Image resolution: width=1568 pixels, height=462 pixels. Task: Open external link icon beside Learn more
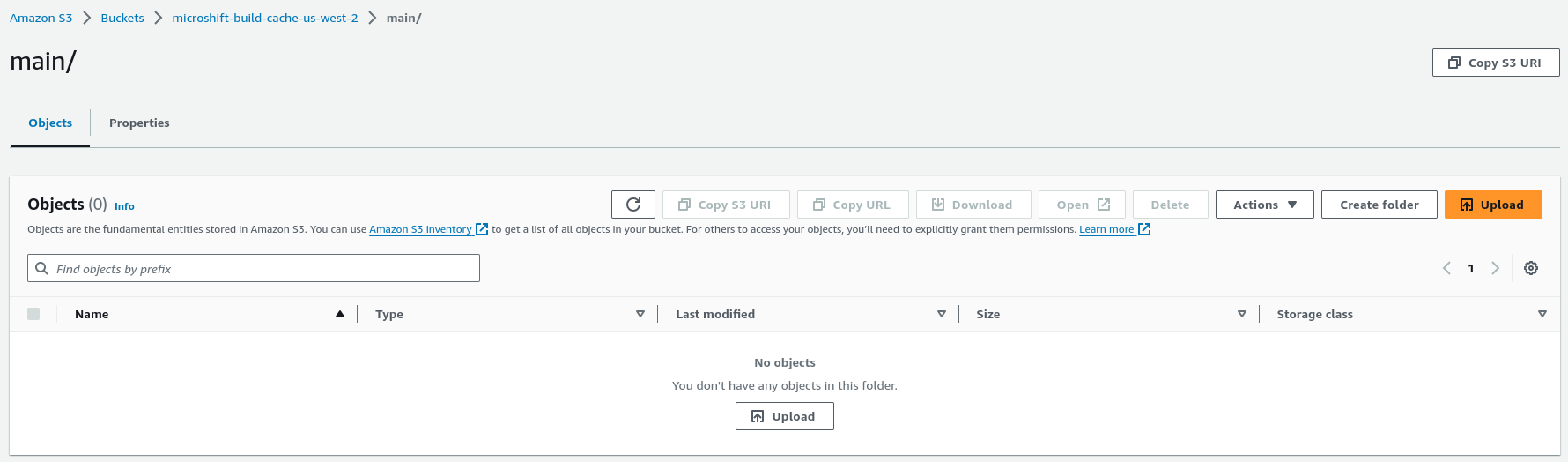[1144, 229]
